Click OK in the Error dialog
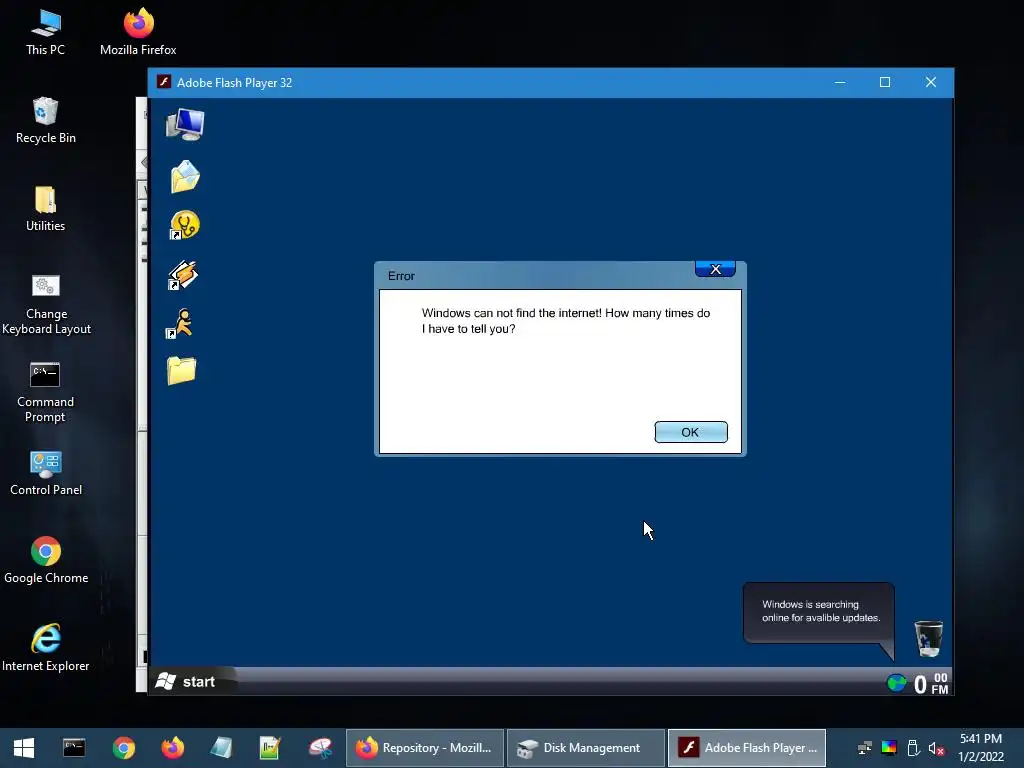 (690, 432)
